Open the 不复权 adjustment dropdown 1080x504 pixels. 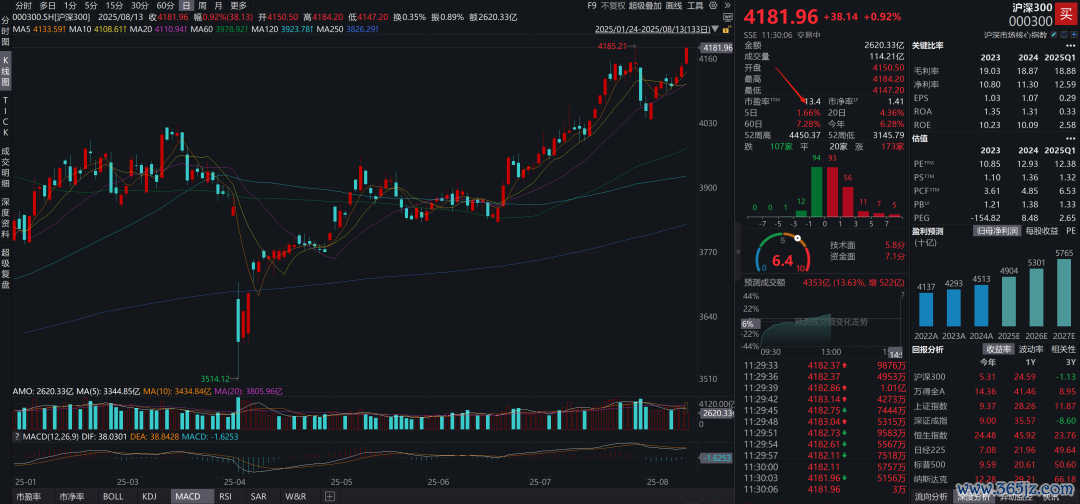613,5
